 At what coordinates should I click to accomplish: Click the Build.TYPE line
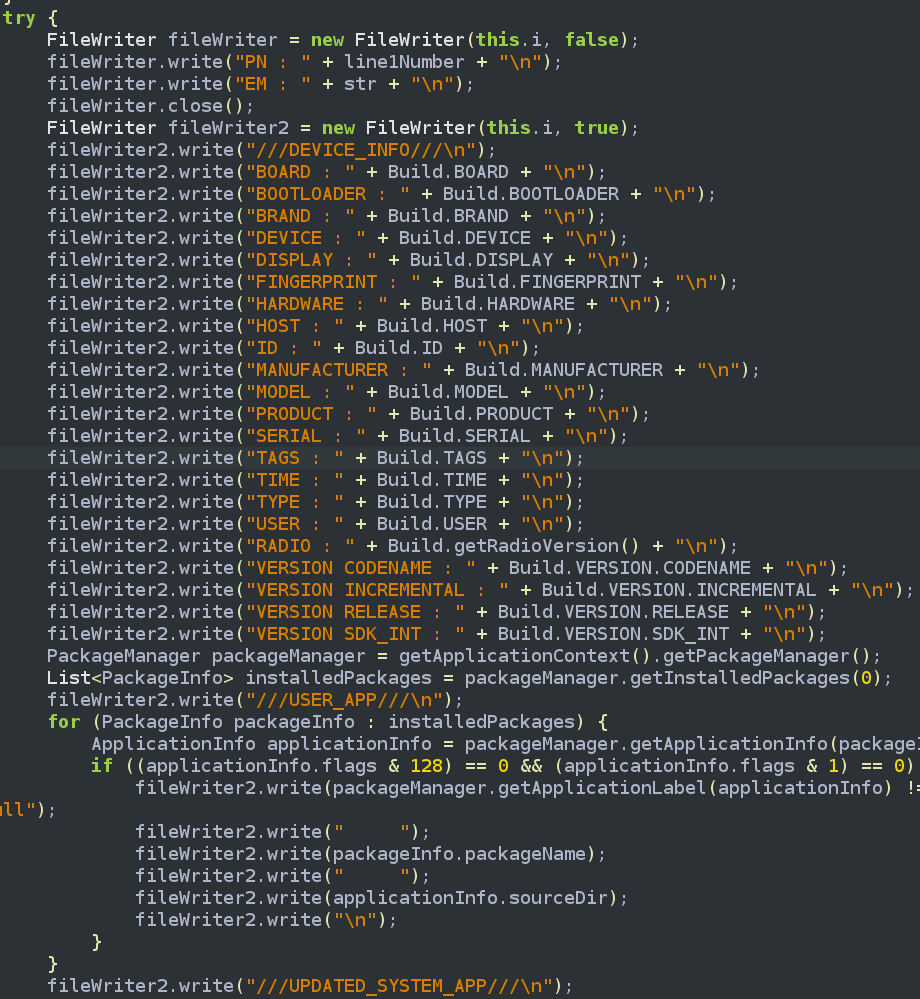coord(315,501)
